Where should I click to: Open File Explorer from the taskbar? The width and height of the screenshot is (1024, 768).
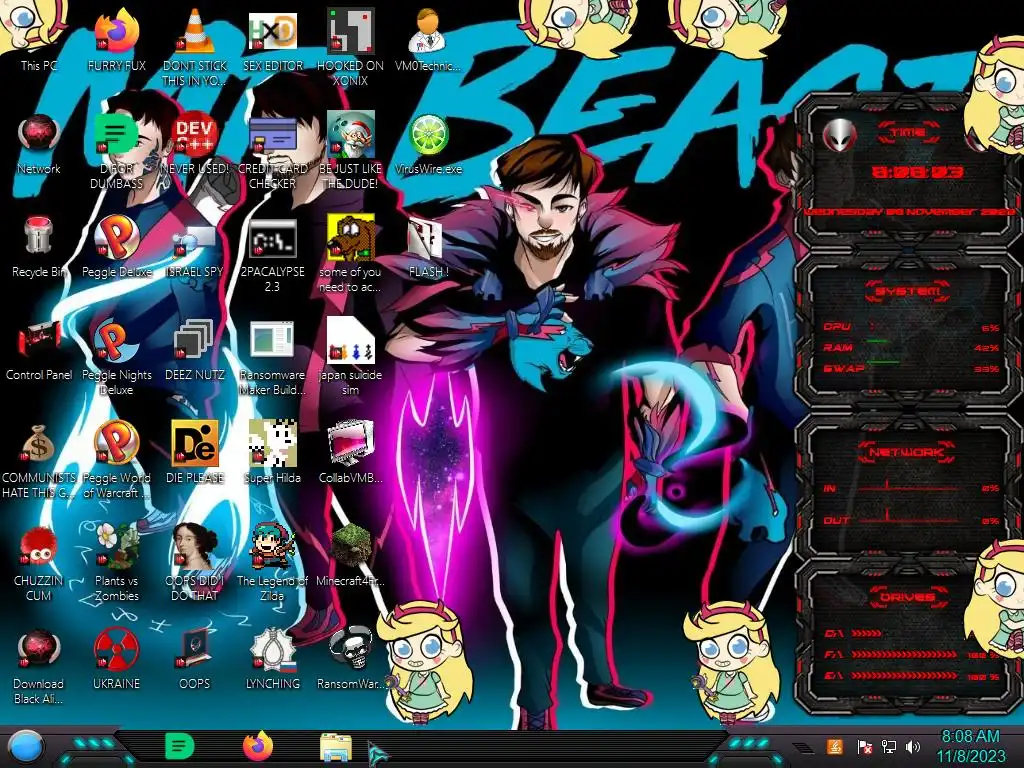point(336,748)
